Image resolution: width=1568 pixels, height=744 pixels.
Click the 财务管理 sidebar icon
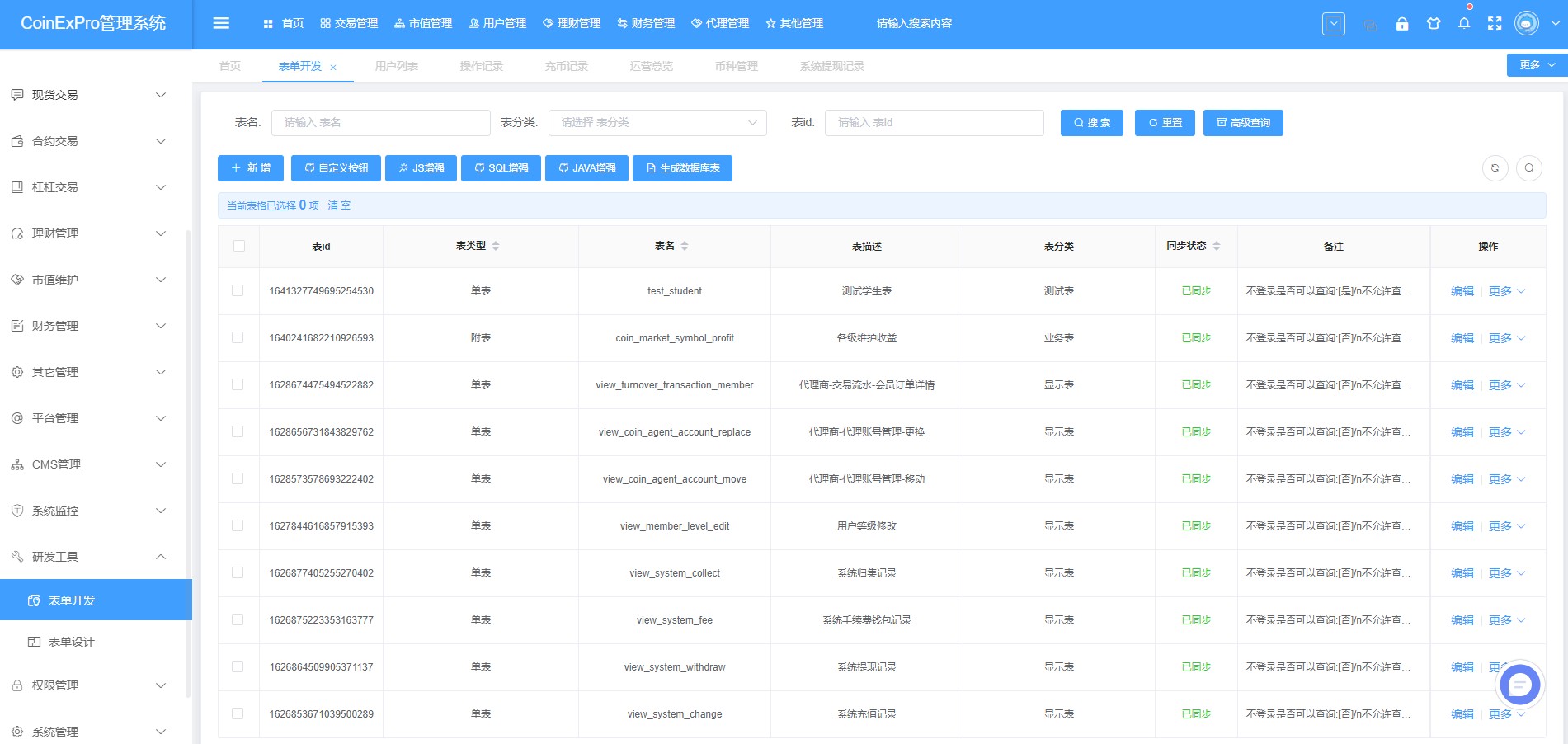pos(17,326)
